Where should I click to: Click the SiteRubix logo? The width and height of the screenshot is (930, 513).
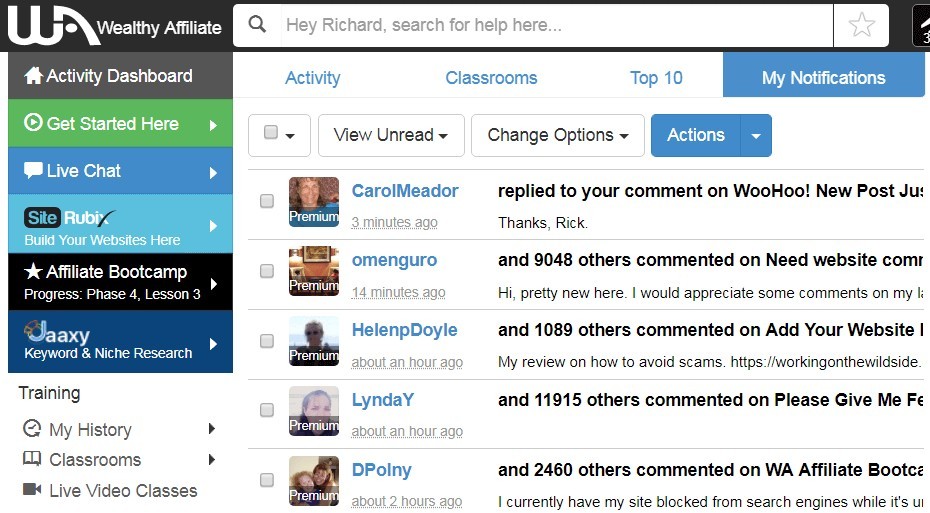[70, 218]
